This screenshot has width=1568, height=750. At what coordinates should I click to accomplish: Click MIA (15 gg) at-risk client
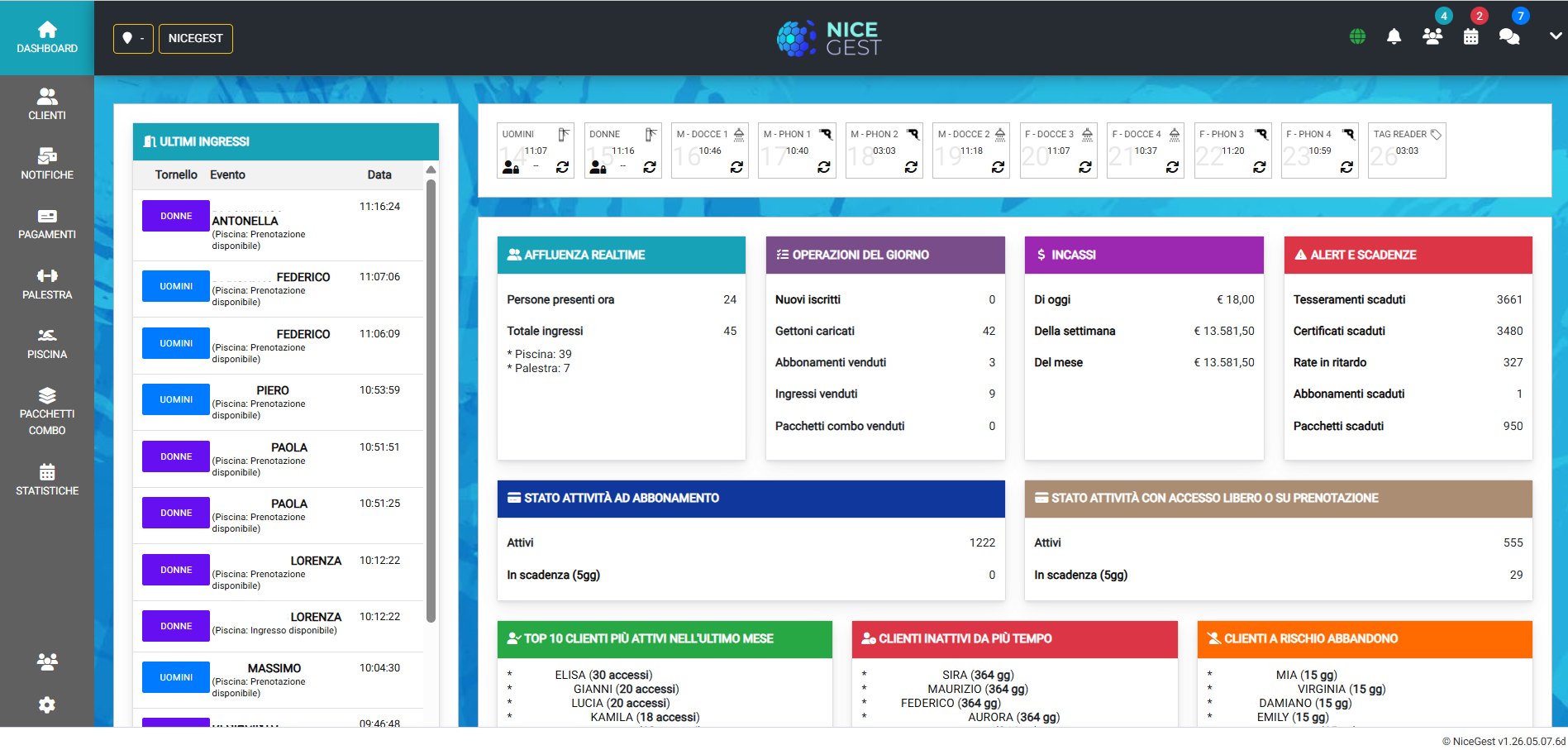click(1306, 675)
